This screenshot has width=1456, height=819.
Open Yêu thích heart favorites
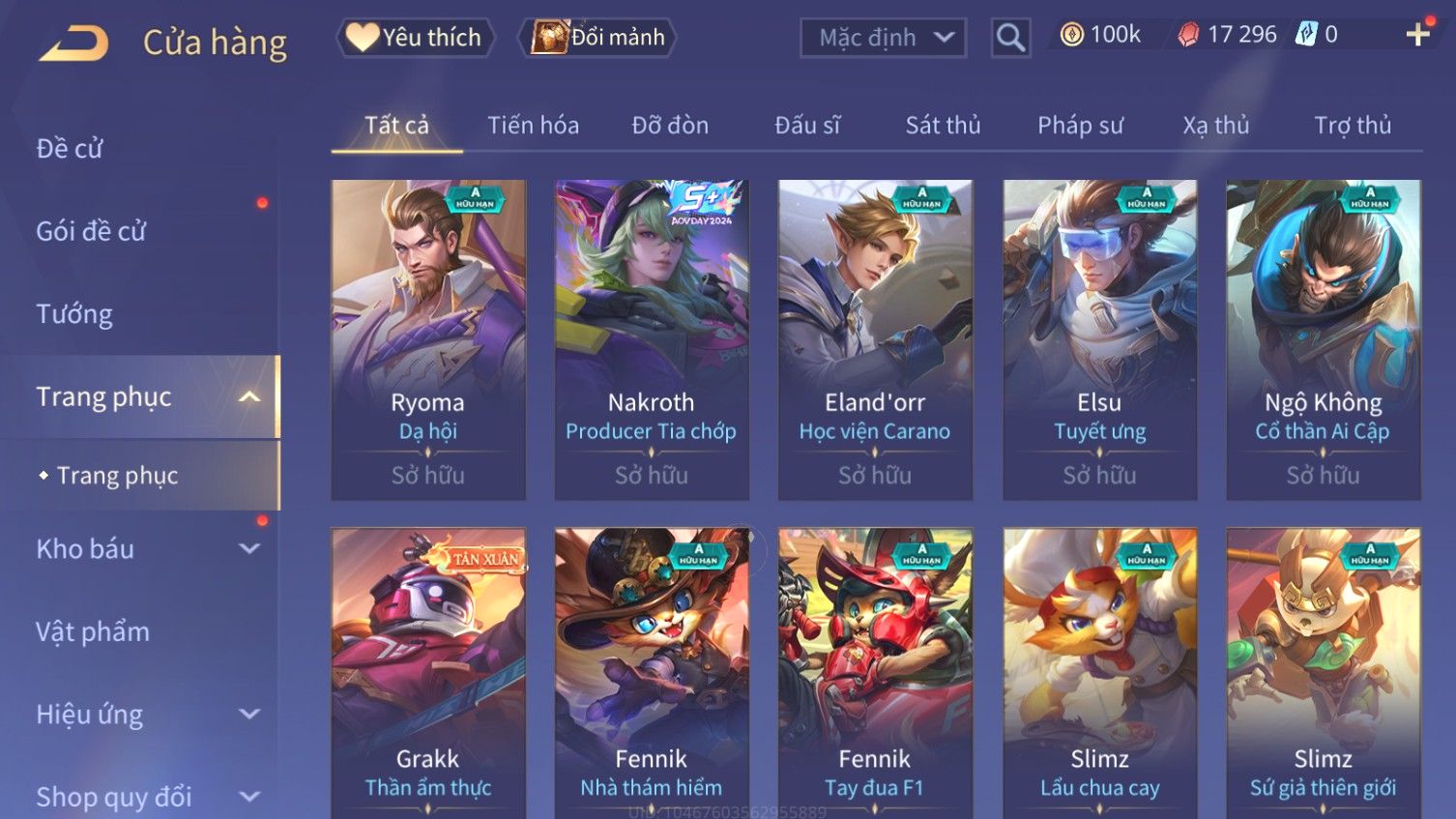pos(416,38)
